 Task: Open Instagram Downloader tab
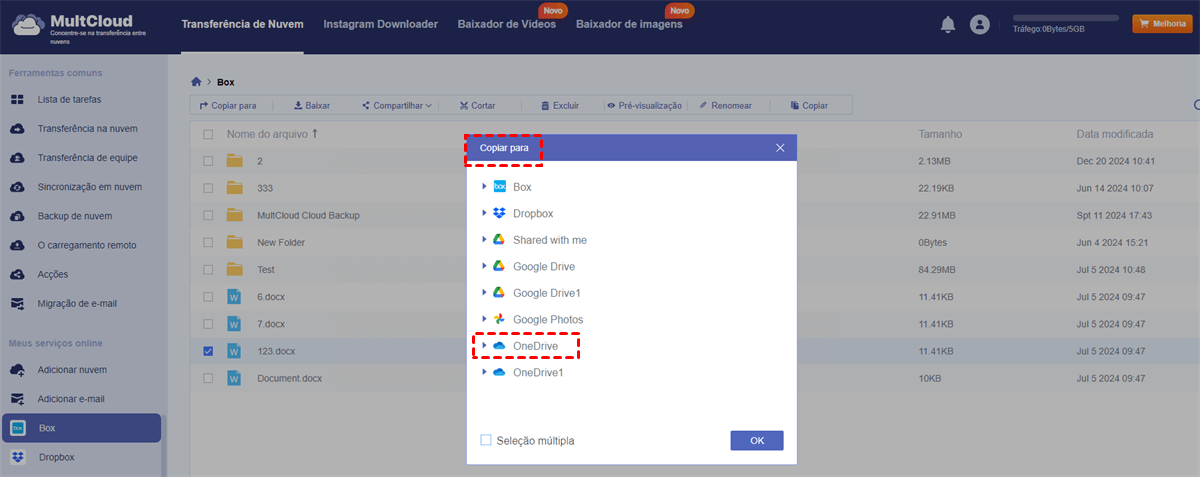[x=380, y=24]
